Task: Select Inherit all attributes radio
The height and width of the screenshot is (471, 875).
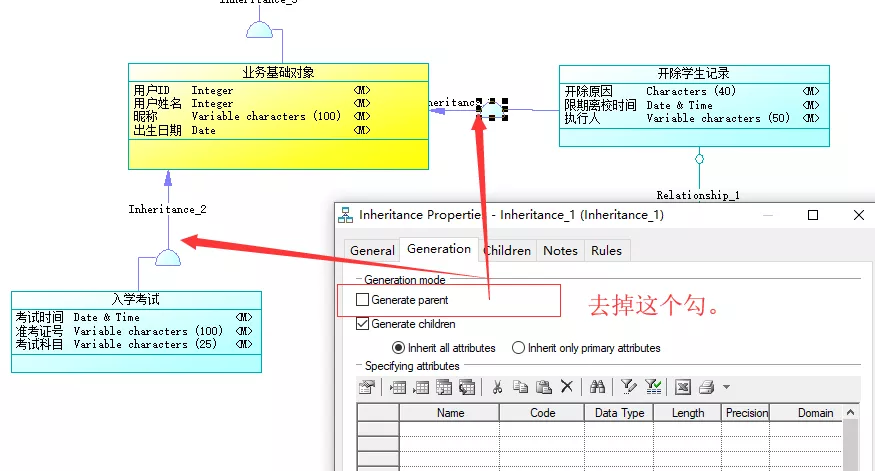Action: [x=398, y=348]
